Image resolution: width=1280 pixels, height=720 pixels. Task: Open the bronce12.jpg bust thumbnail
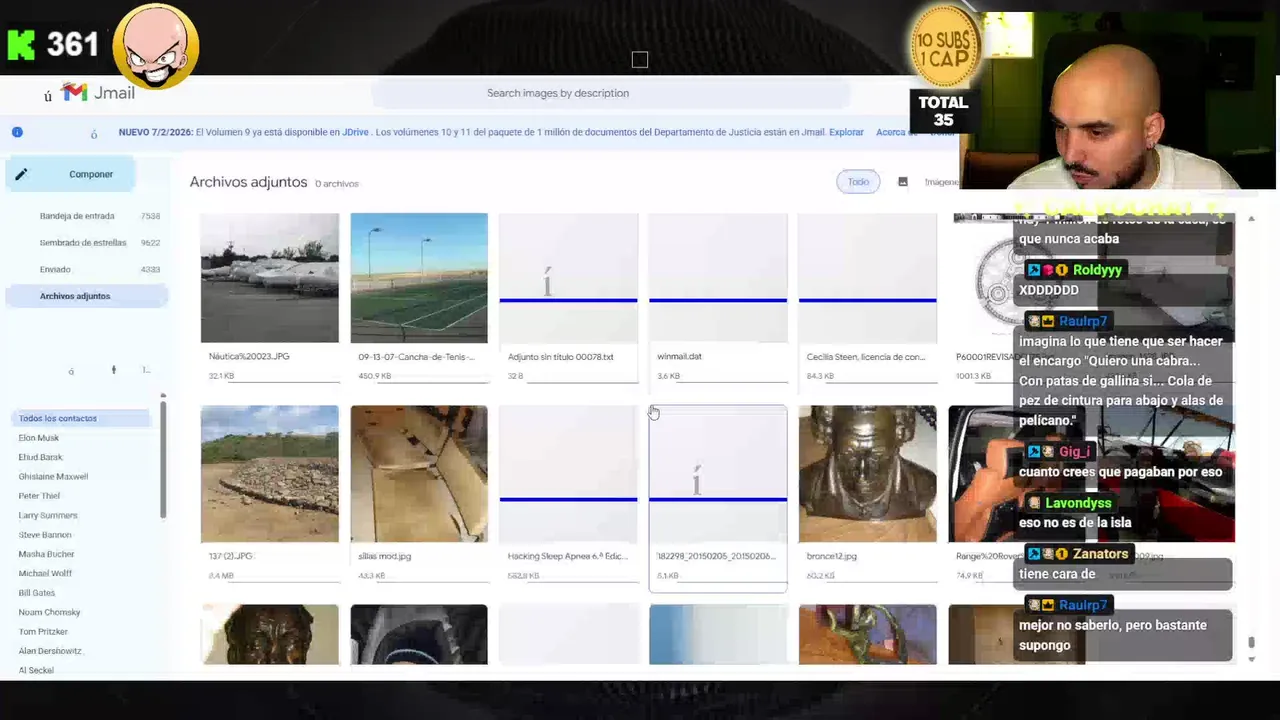[867, 474]
